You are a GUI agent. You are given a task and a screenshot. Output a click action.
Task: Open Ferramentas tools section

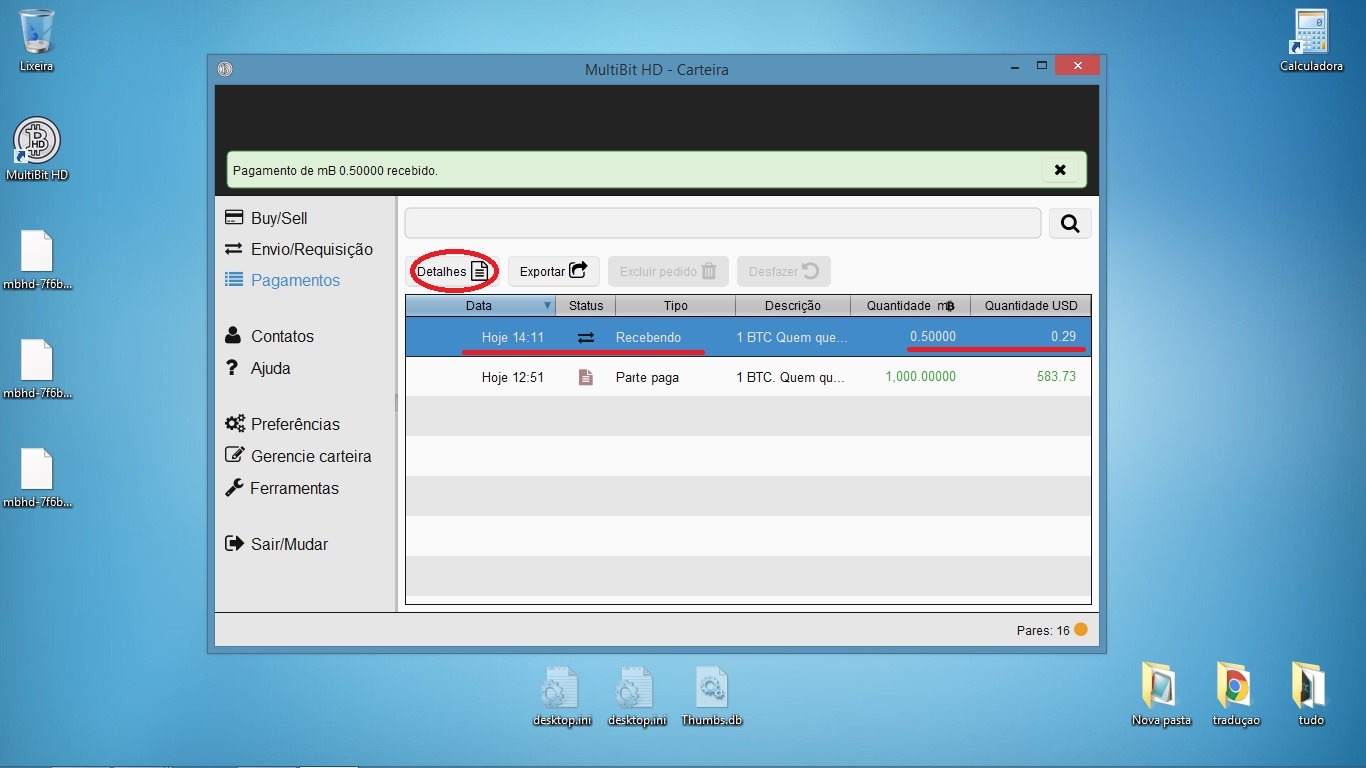[293, 488]
